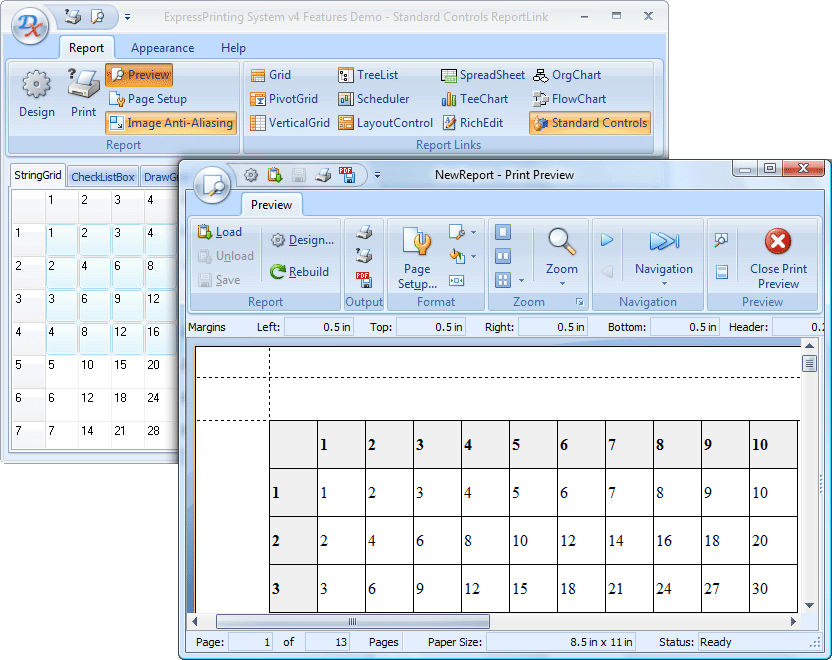Expand the Navigation dropdown
The width and height of the screenshot is (832, 660).
pos(665,284)
